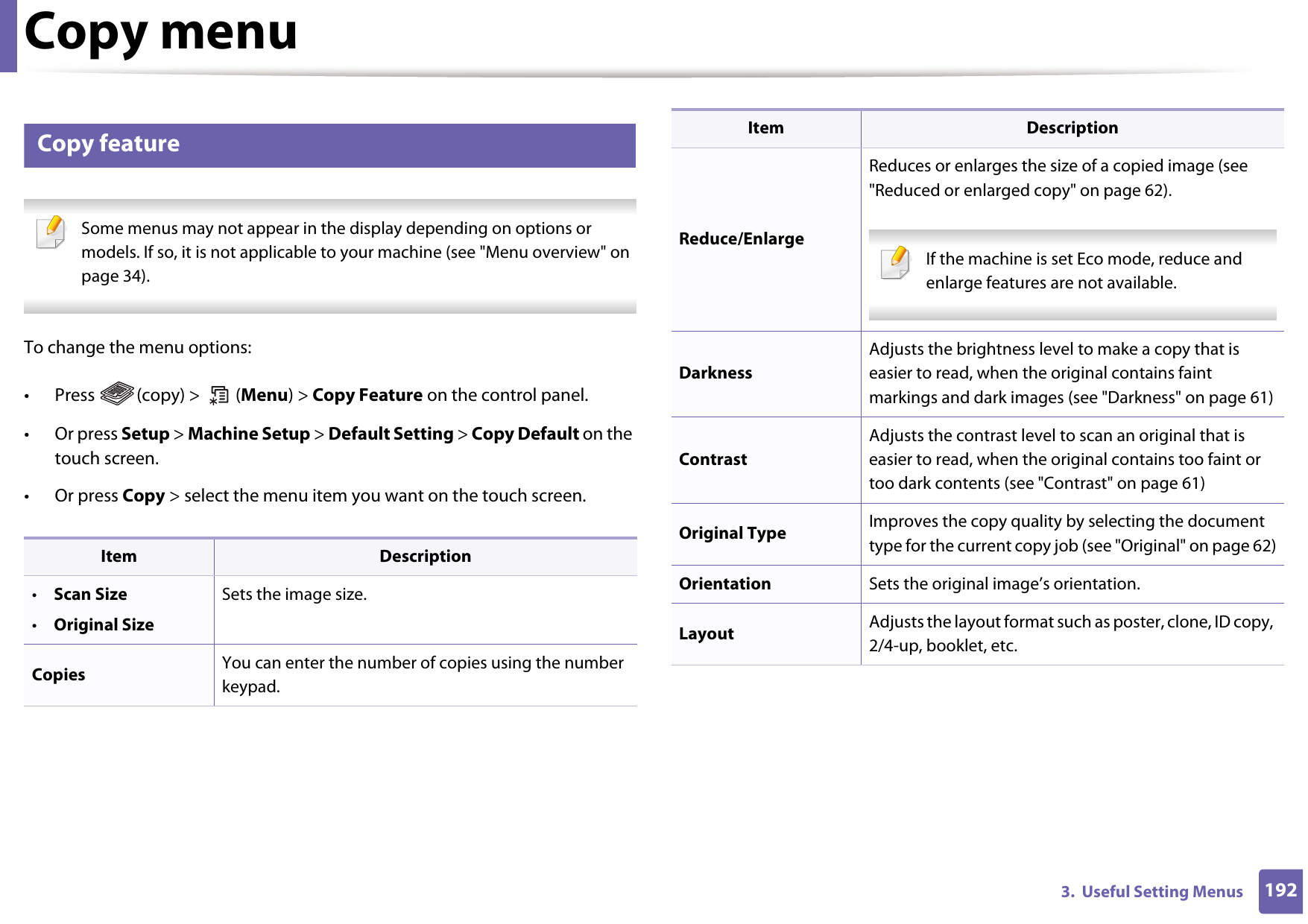Click the page number 192 badge

click(x=1280, y=890)
